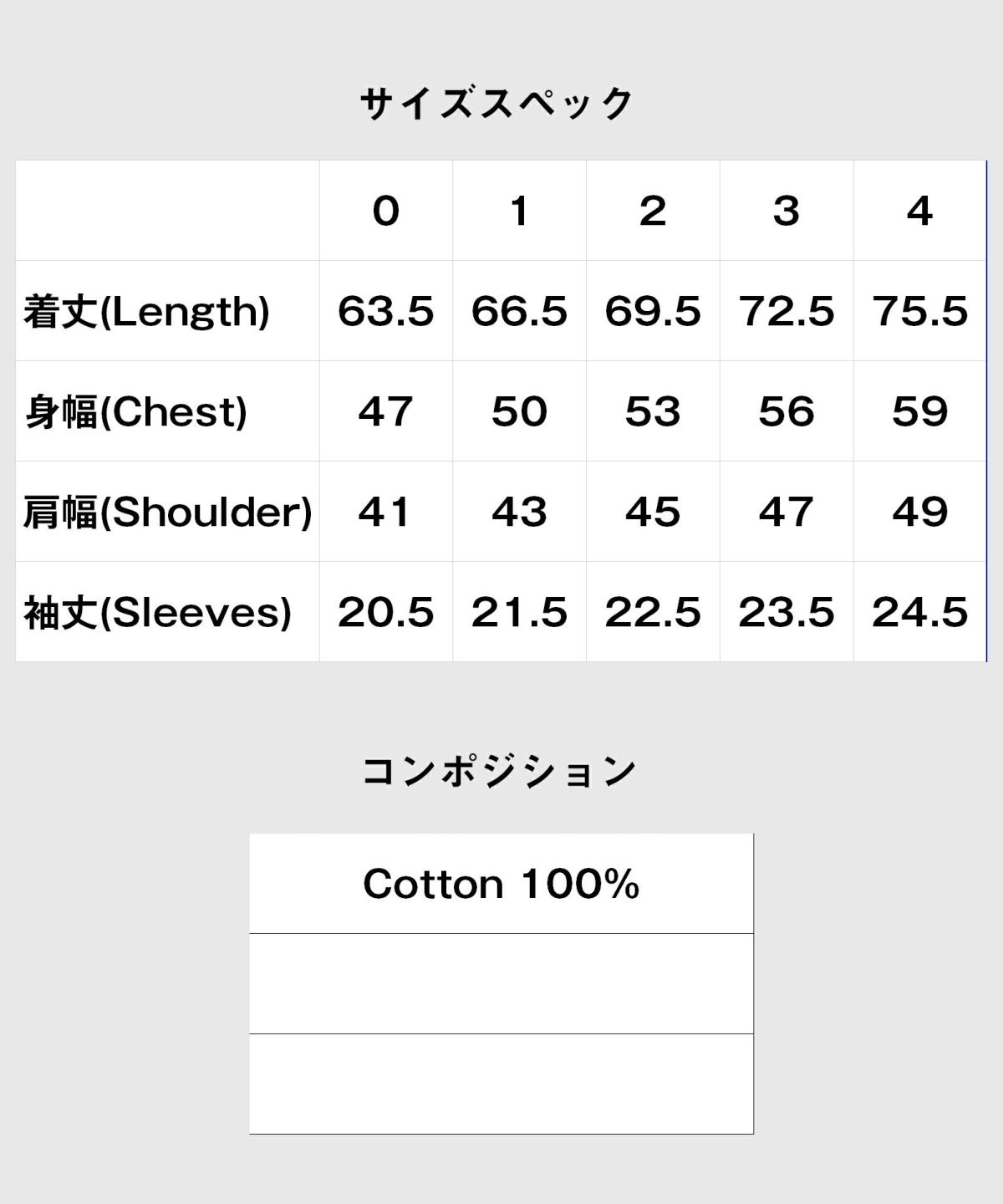Click the 身幅(Chest) row label
The height and width of the screenshot is (1204, 1003).
135,412
